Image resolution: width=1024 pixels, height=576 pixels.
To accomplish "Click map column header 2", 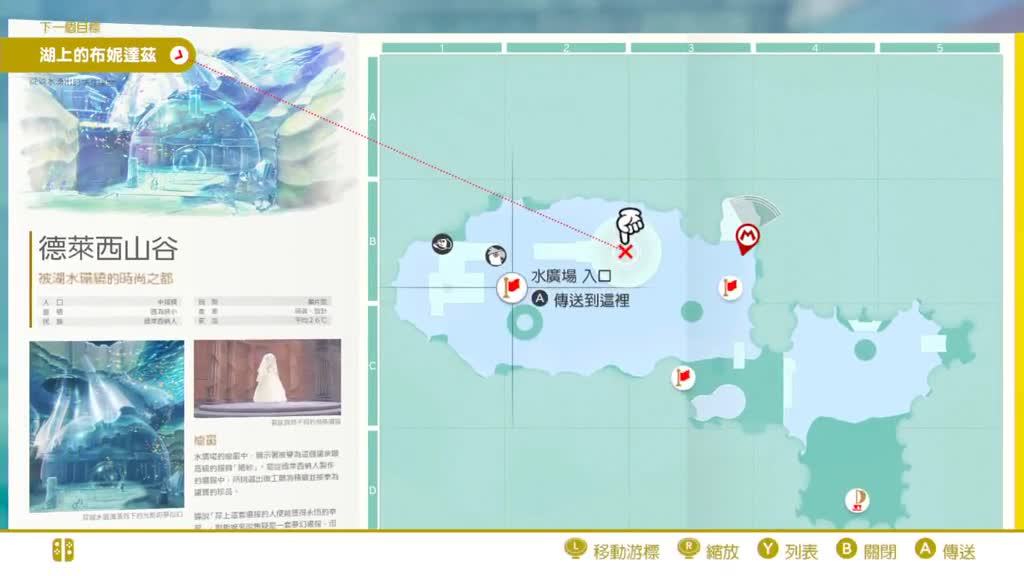I will 566,48.
